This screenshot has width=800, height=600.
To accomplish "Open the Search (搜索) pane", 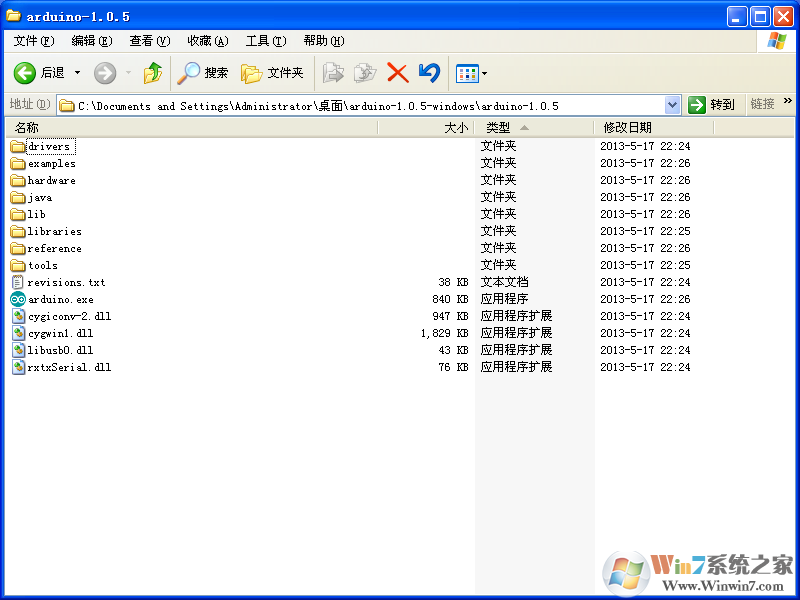I will pos(203,73).
